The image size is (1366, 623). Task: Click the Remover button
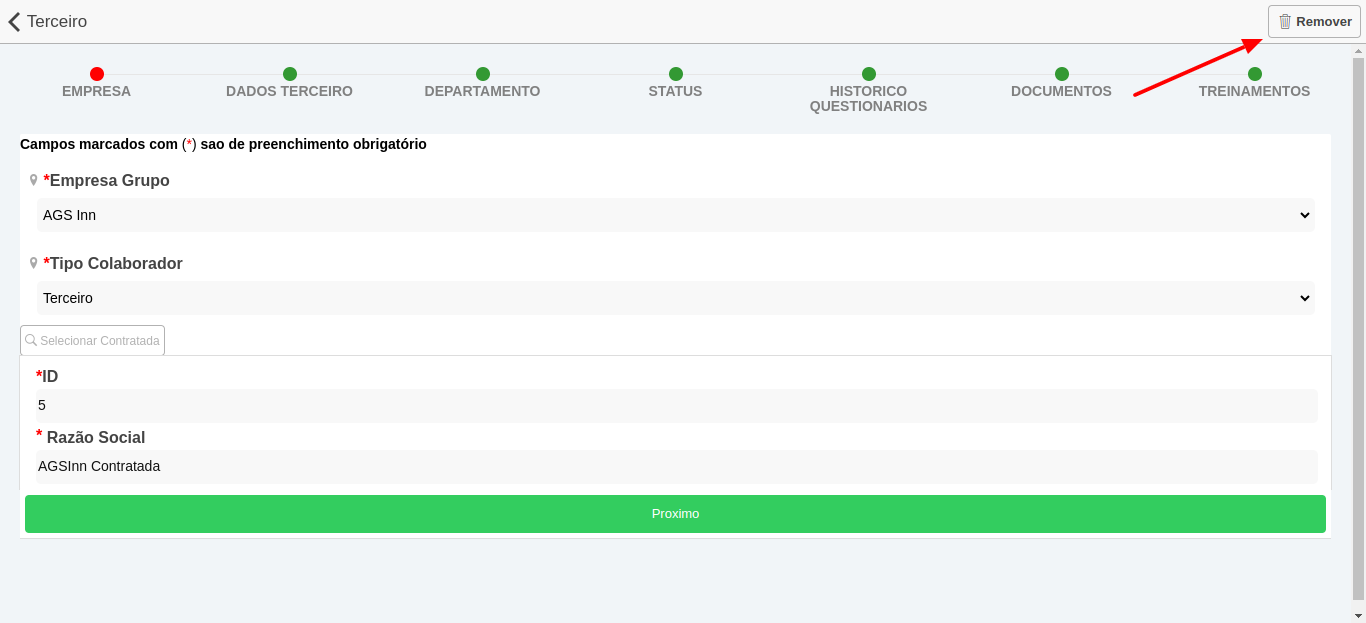[x=1313, y=21]
